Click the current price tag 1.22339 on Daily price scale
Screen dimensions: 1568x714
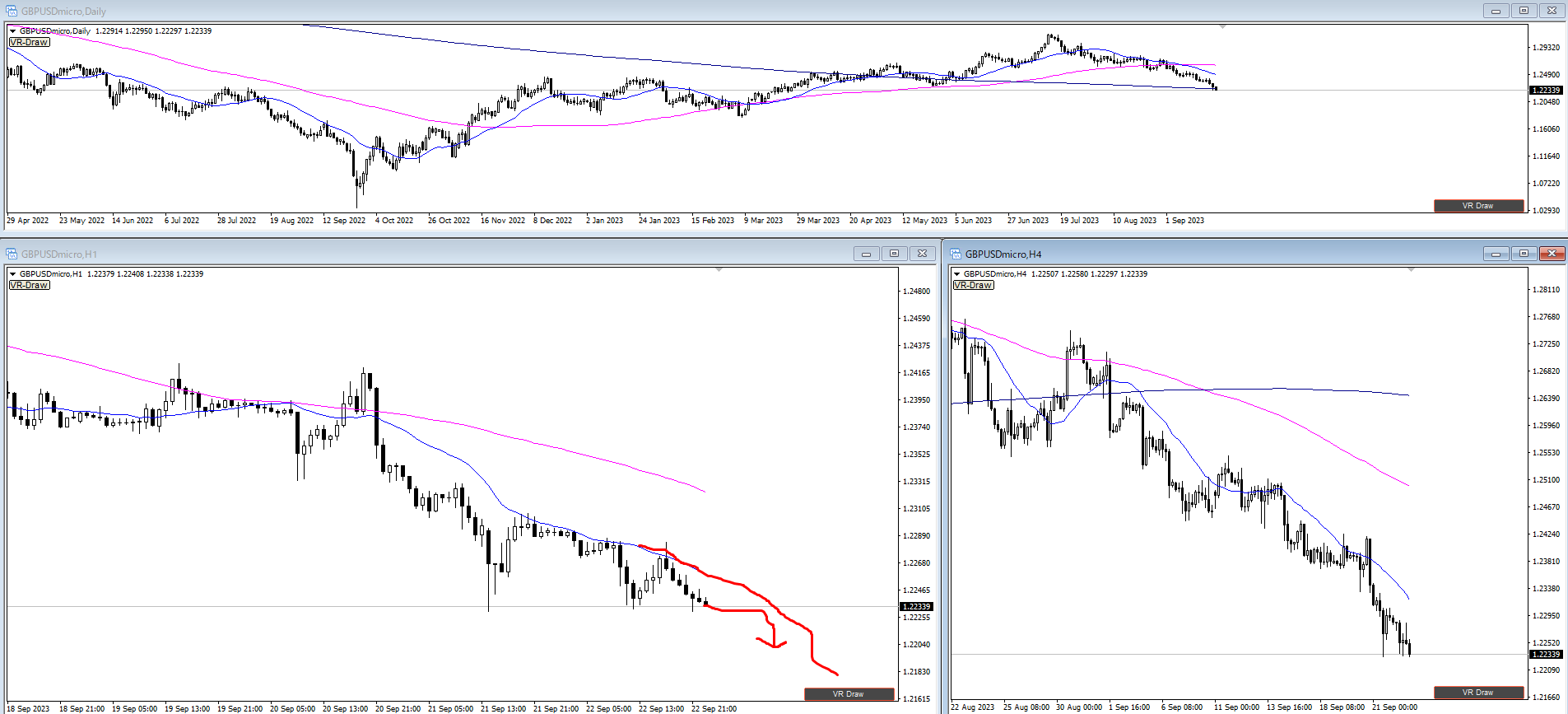coord(1545,90)
